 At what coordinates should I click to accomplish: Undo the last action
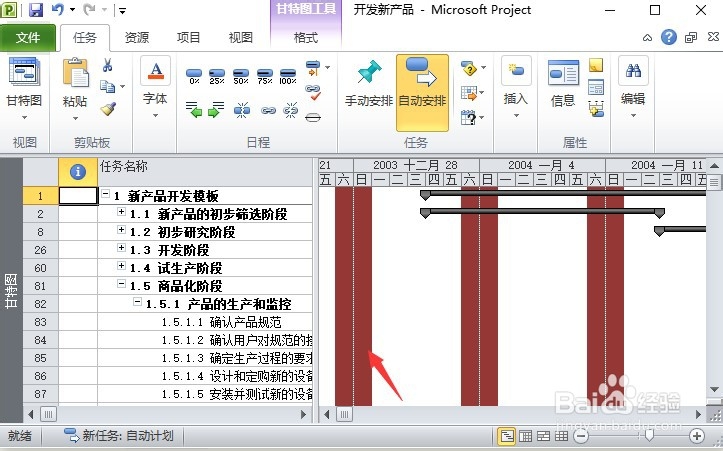tap(58, 10)
